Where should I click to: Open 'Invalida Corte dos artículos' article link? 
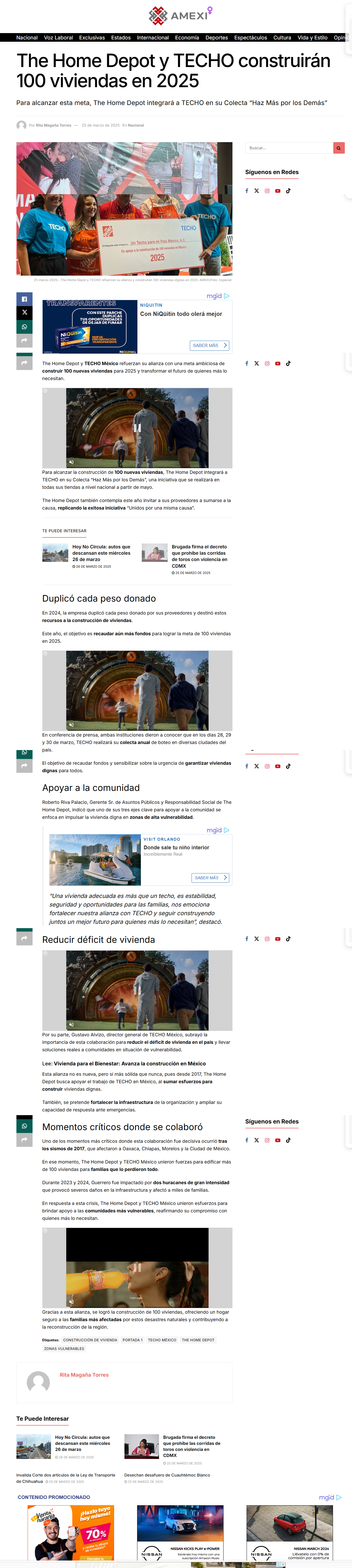(66, 1478)
